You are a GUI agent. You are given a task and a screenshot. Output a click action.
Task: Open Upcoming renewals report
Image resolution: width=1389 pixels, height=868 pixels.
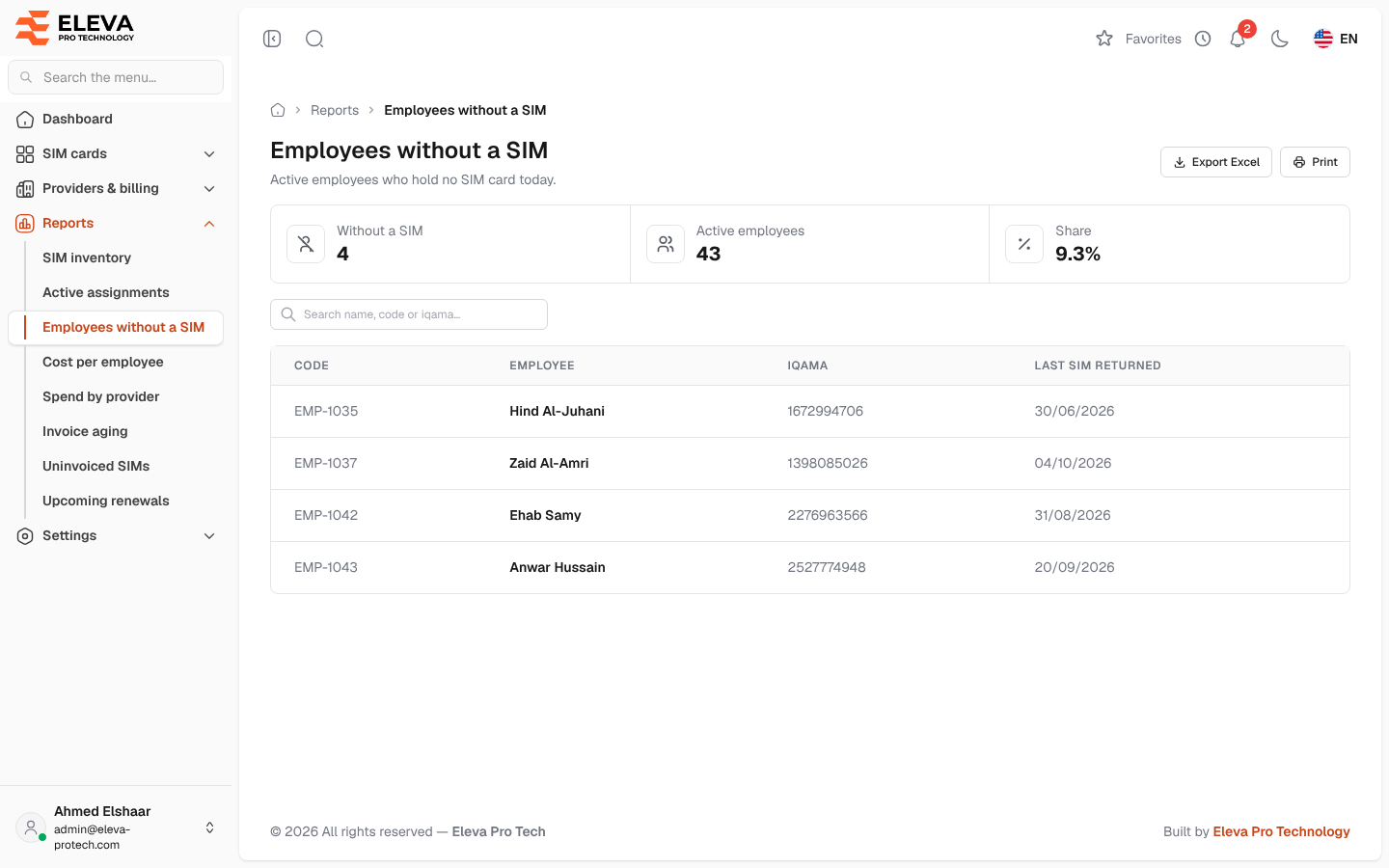point(106,501)
